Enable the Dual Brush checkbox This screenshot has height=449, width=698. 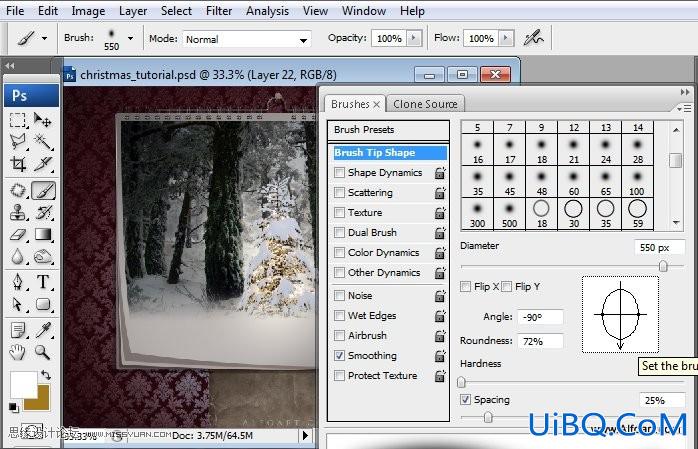pos(339,232)
